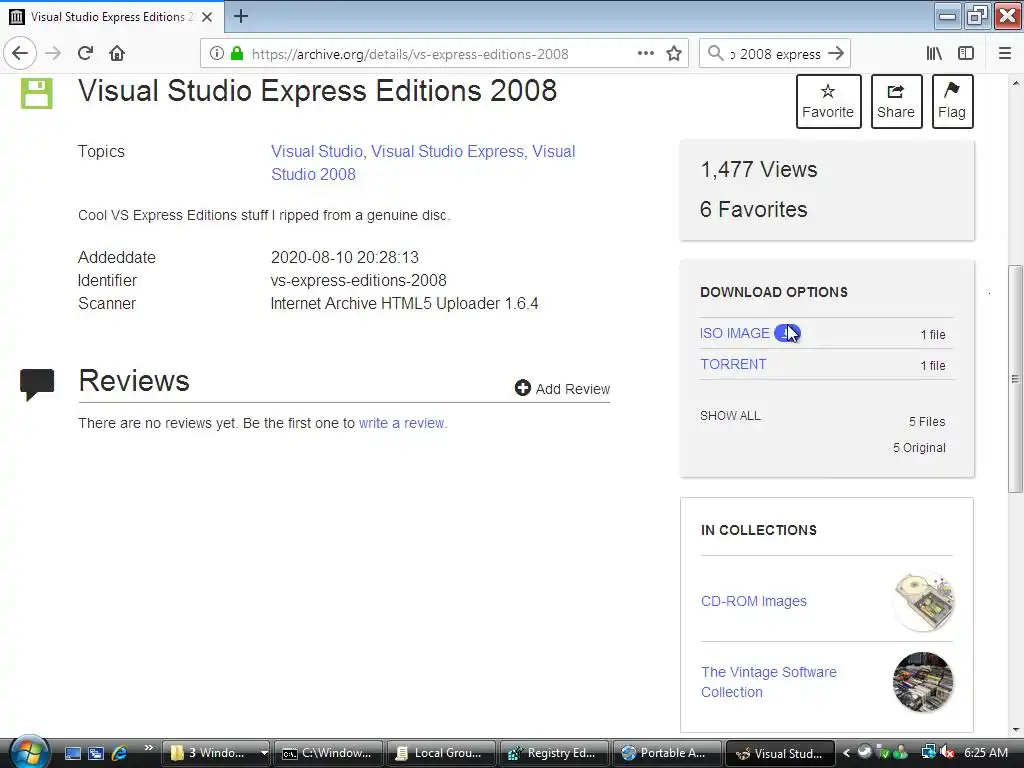The width and height of the screenshot is (1024, 768).
Task: Click scrollbar up arrow
Action: (1015, 84)
